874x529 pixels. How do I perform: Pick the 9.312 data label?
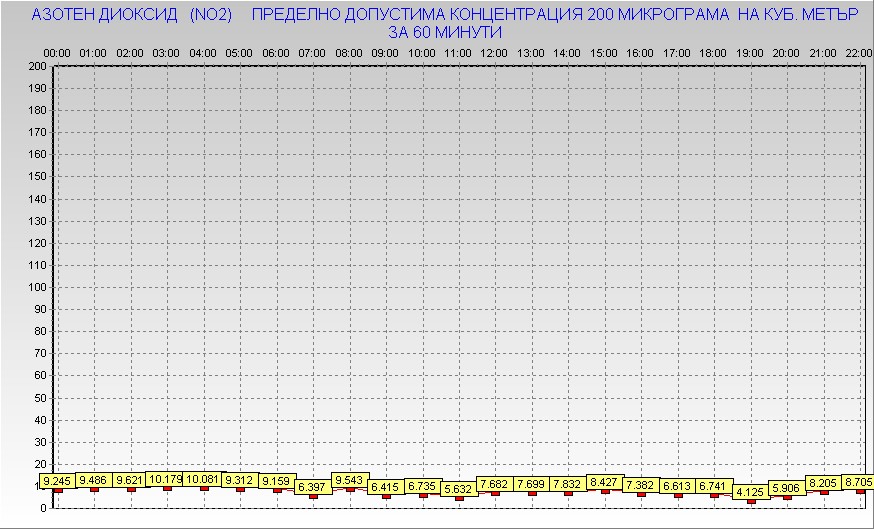[240, 480]
